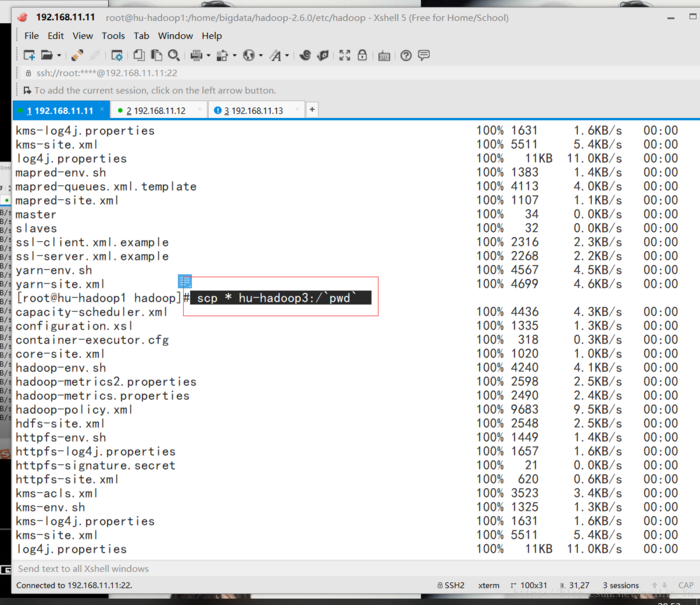This screenshot has width=700, height=605.
Task: Expand the Open folder dropdown arrow
Action: pos(59,56)
